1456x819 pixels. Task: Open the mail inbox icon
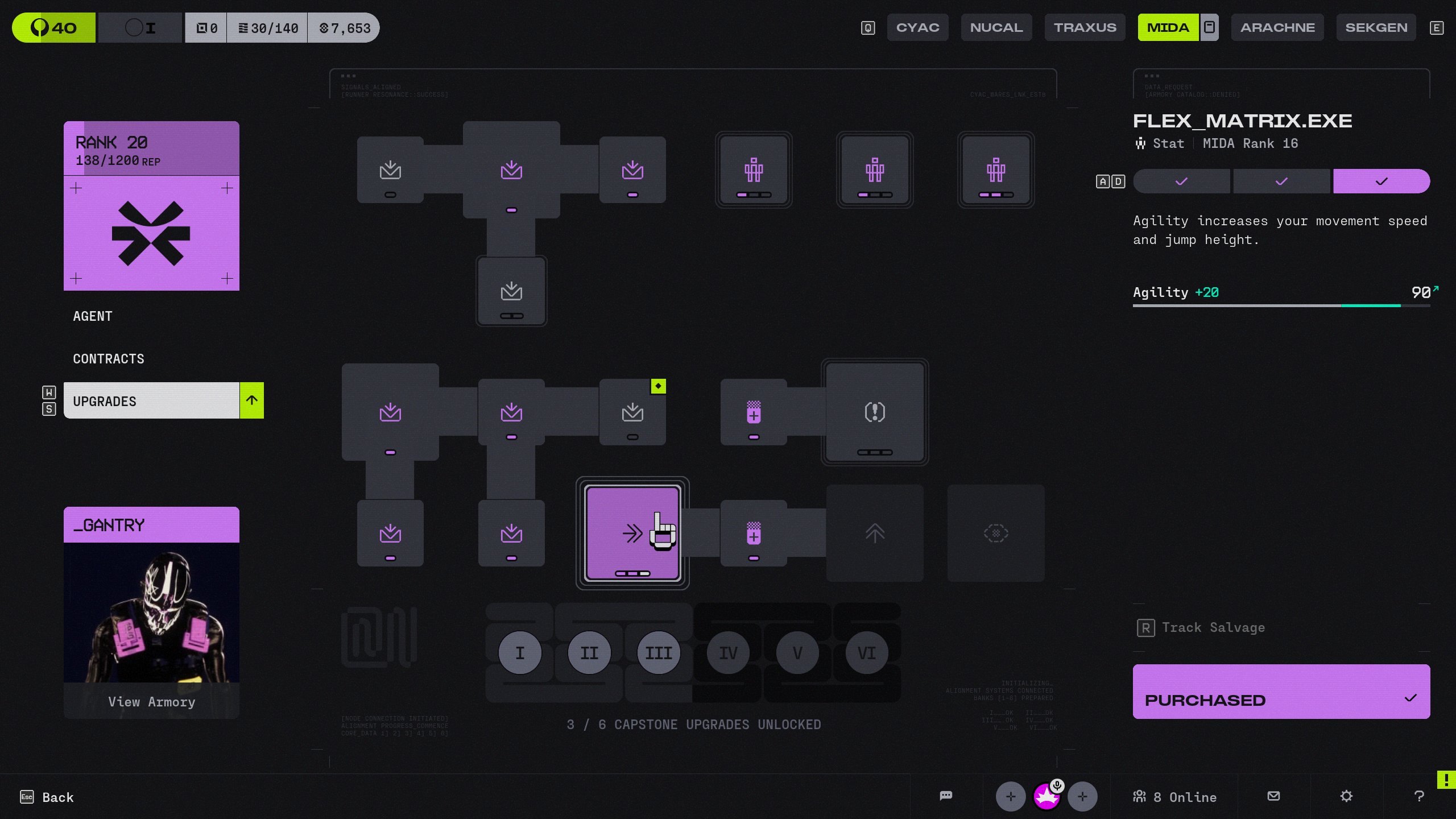tap(1273, 796)
